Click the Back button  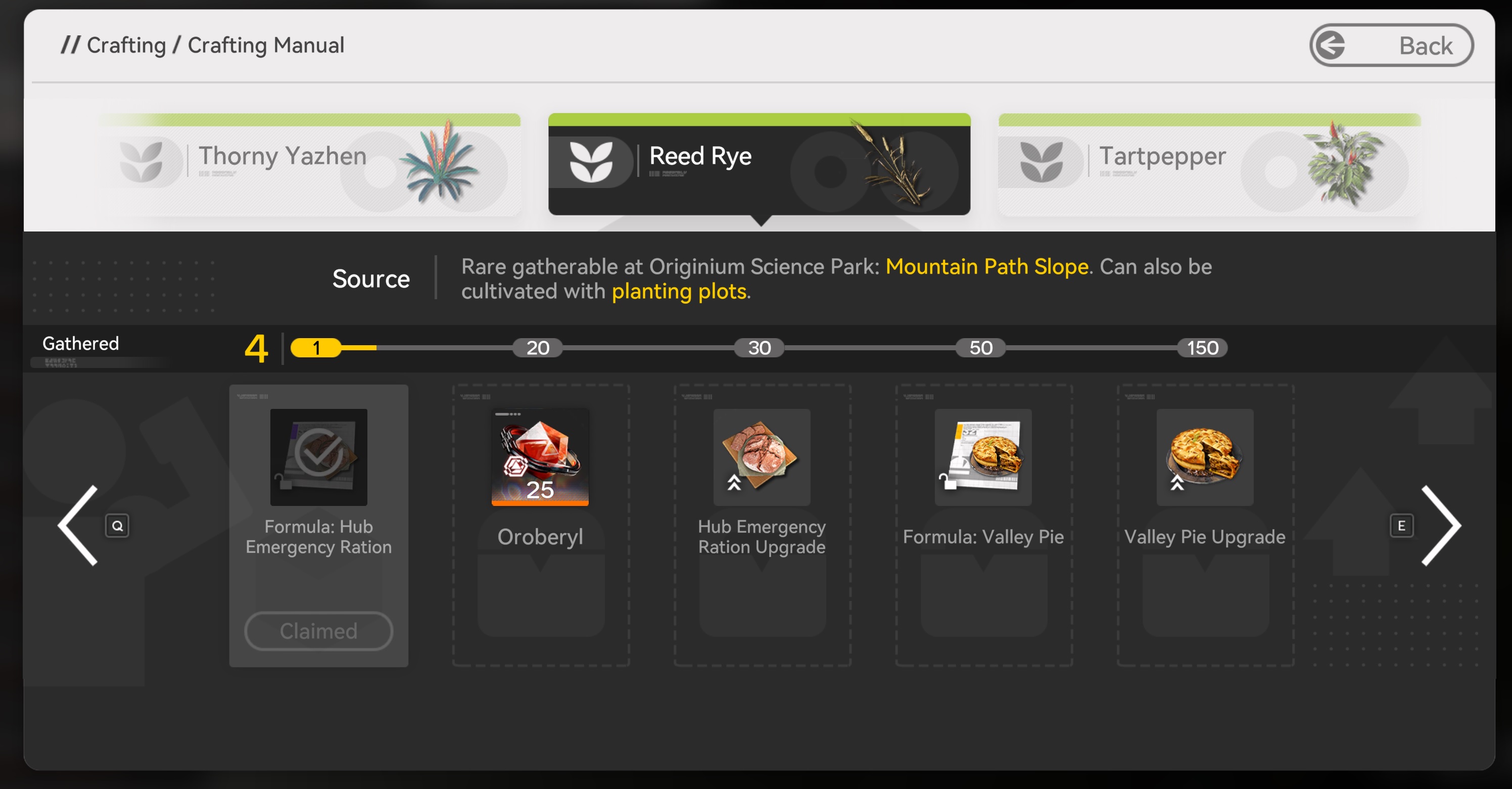(1391, 45)
